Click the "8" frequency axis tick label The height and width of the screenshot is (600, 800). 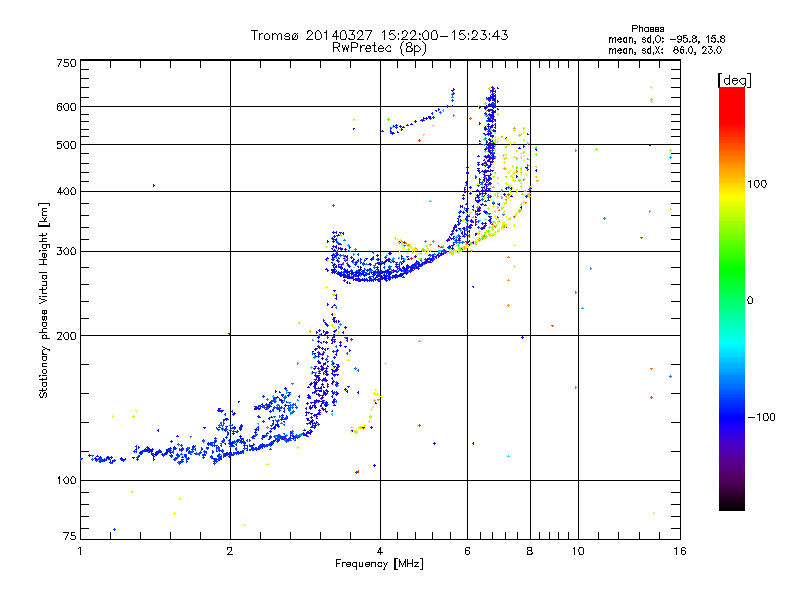click(x=530, y=551)
